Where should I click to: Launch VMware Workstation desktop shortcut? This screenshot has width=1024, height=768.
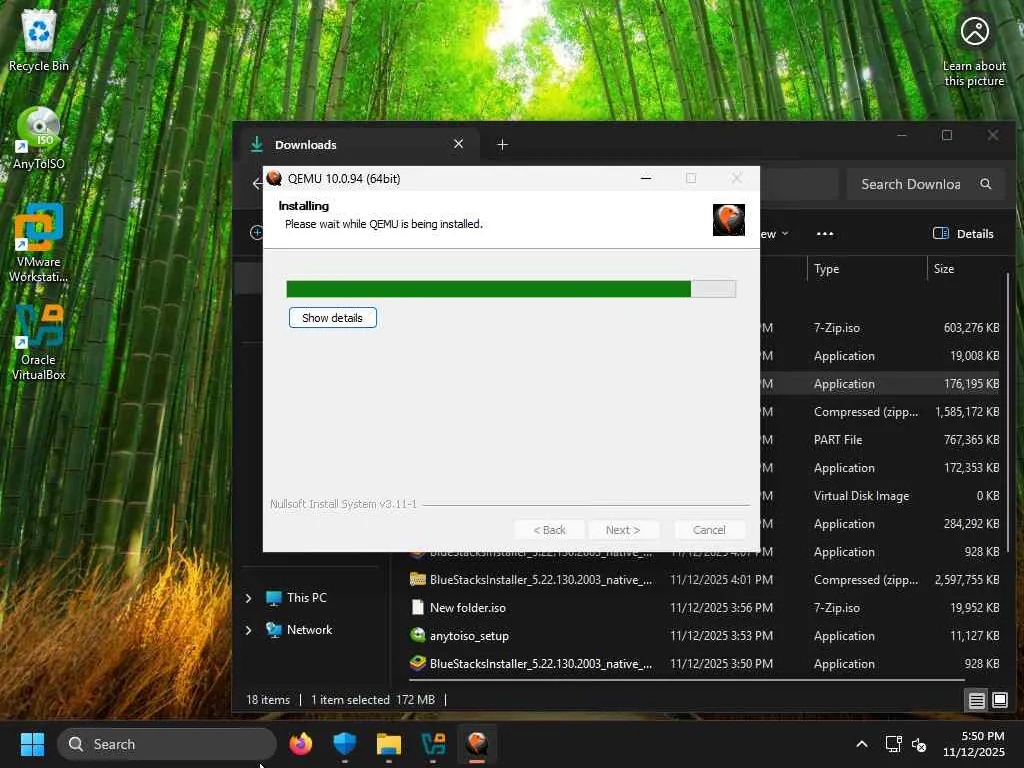[x=39, y=243]
